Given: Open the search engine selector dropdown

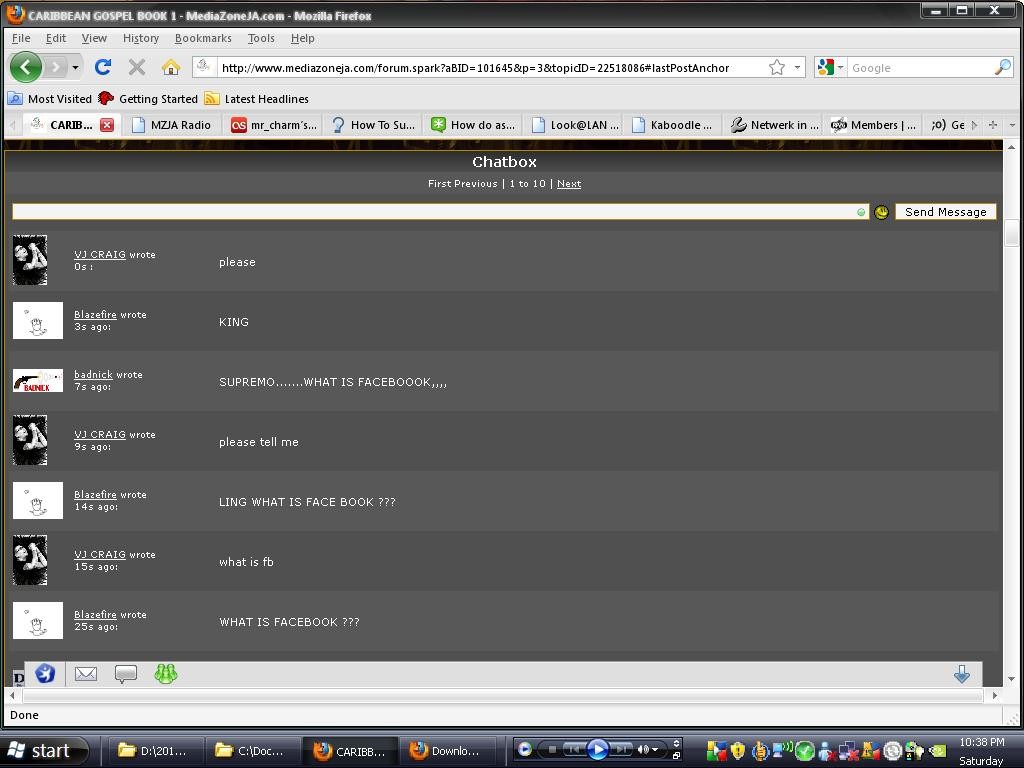Looking at the screenshot, I should (x=831, y=67).
